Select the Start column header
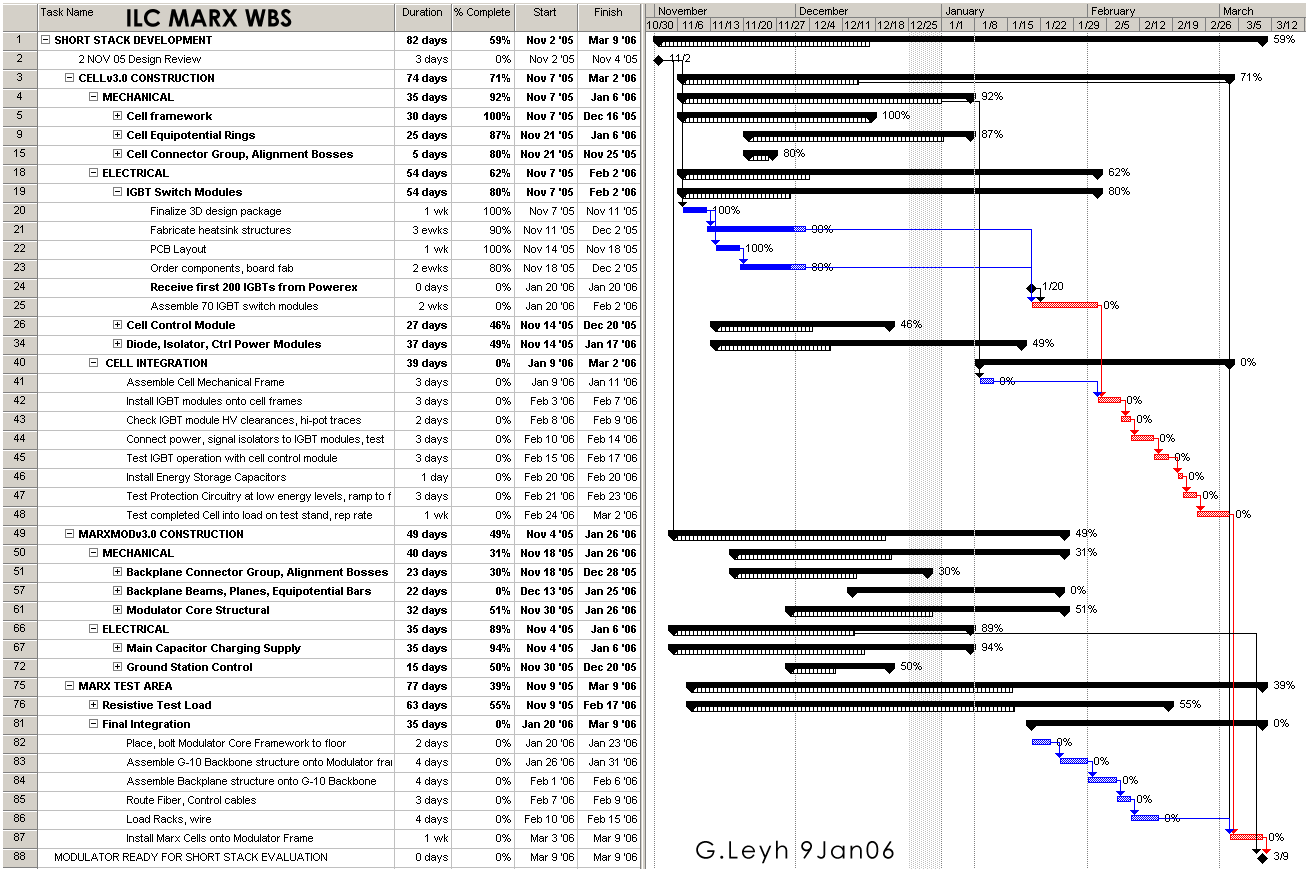Image resolution: width=1308 pixels, height=869 pixels. click(545, 13)
